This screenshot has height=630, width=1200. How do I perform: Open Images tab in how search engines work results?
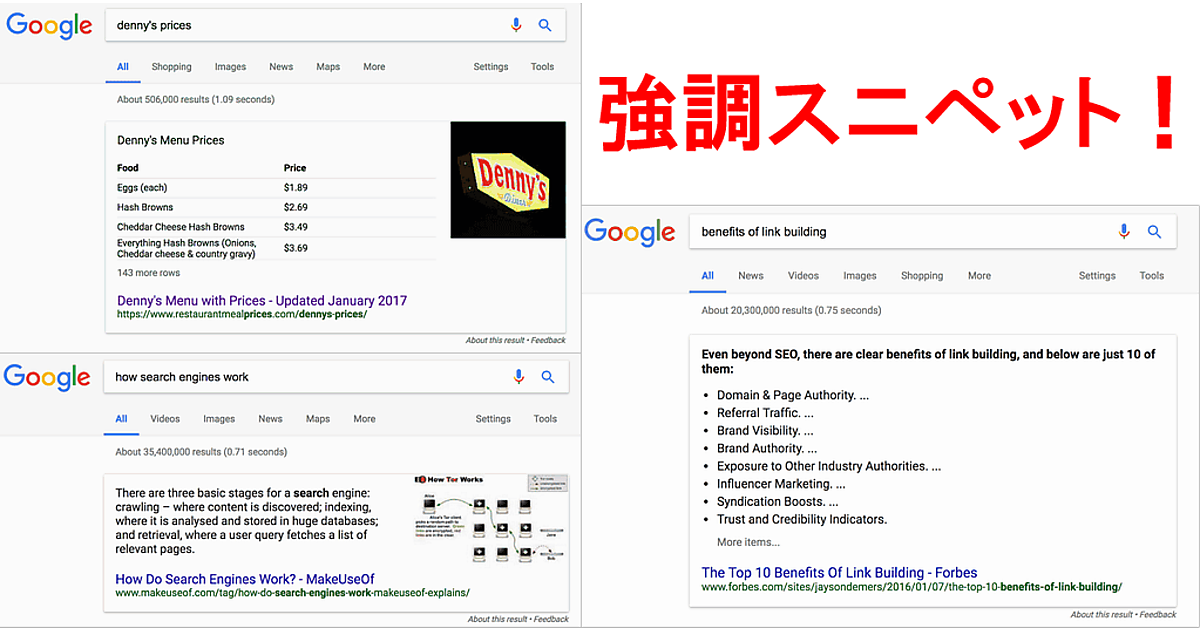click(x=219, y=419)
